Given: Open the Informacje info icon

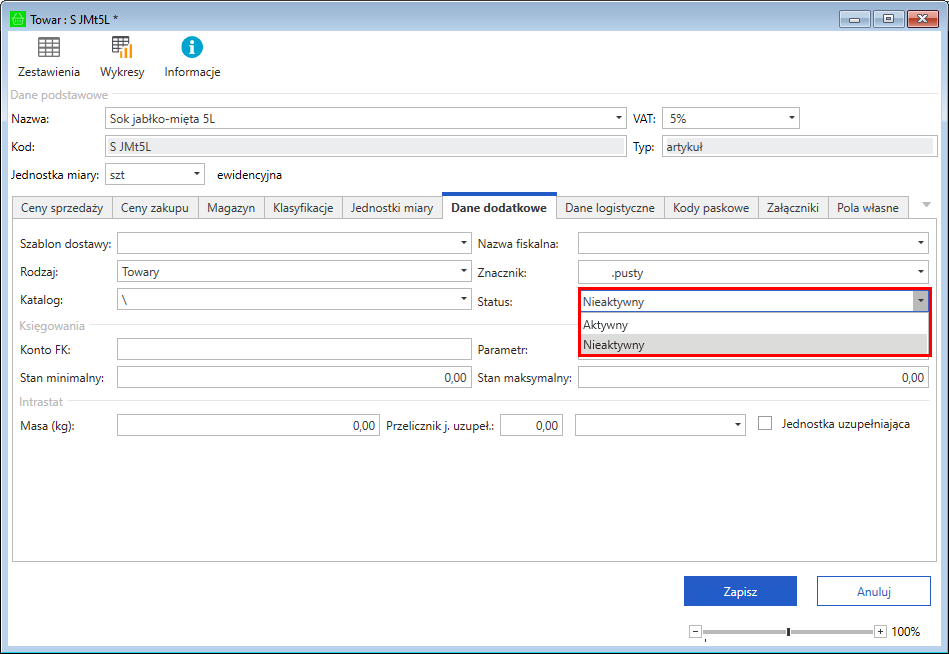Looking at the screenshot, I should point(192,47).
